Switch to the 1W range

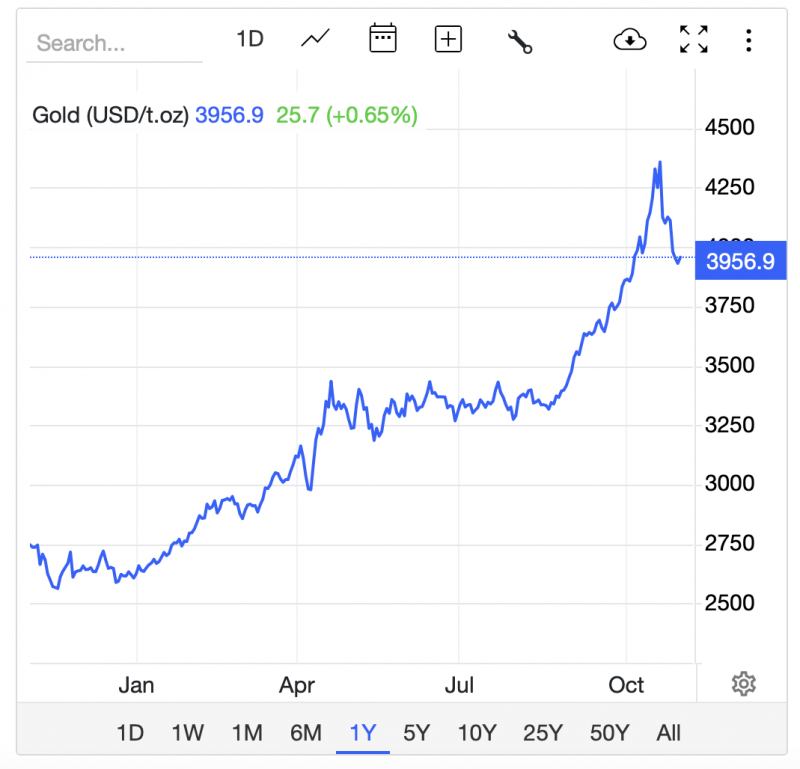[187, 733]
